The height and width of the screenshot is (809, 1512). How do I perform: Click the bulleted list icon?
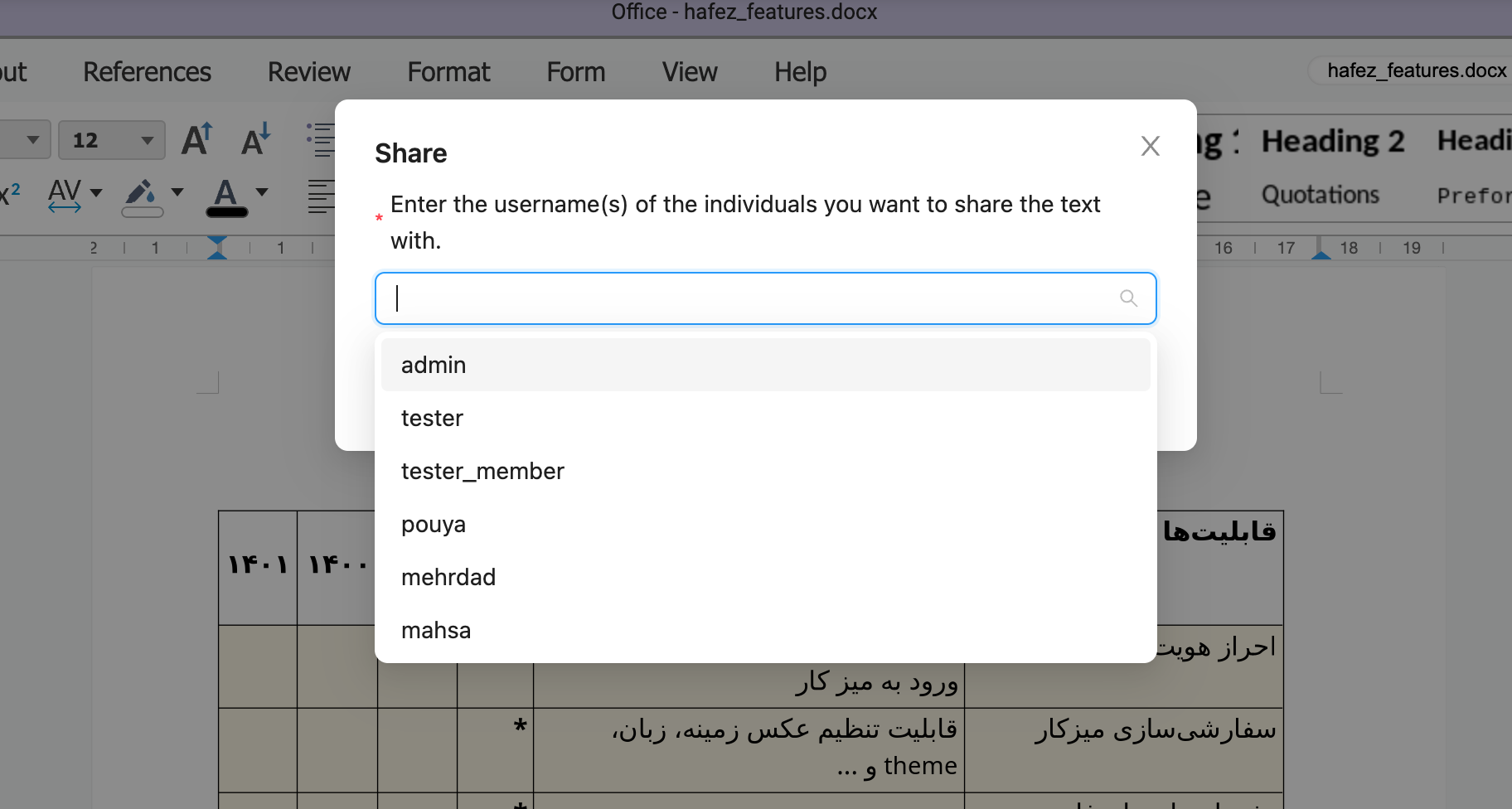pos(320,139)
